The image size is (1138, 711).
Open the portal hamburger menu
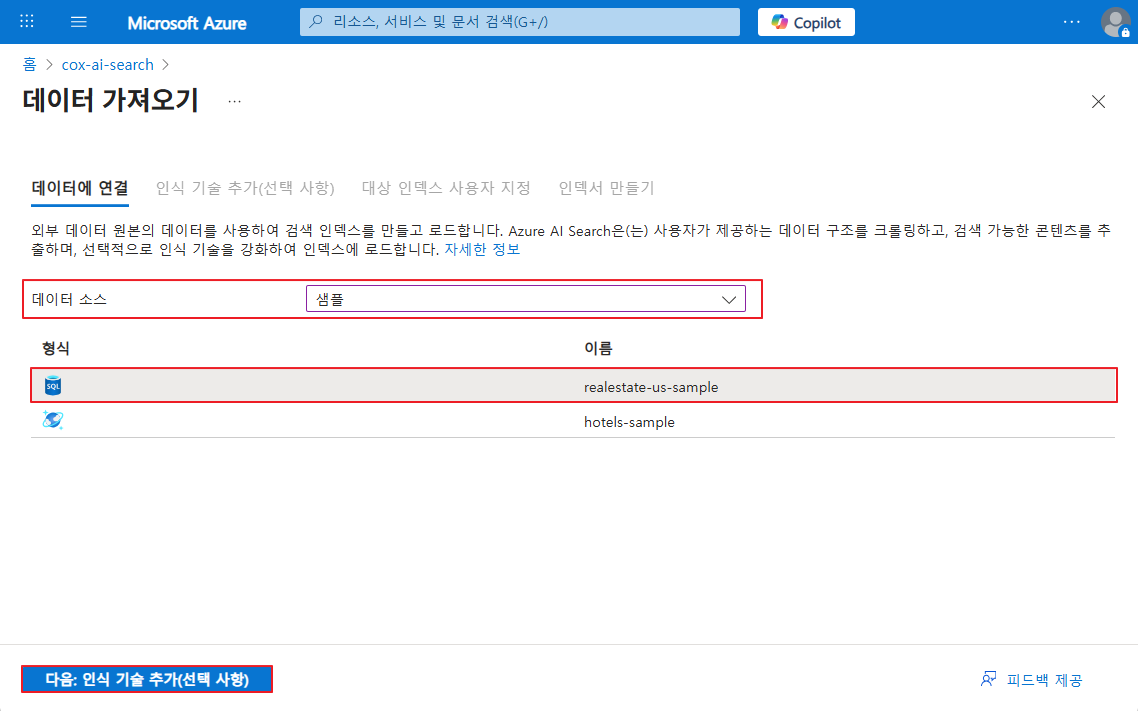[x=78, y=22]
